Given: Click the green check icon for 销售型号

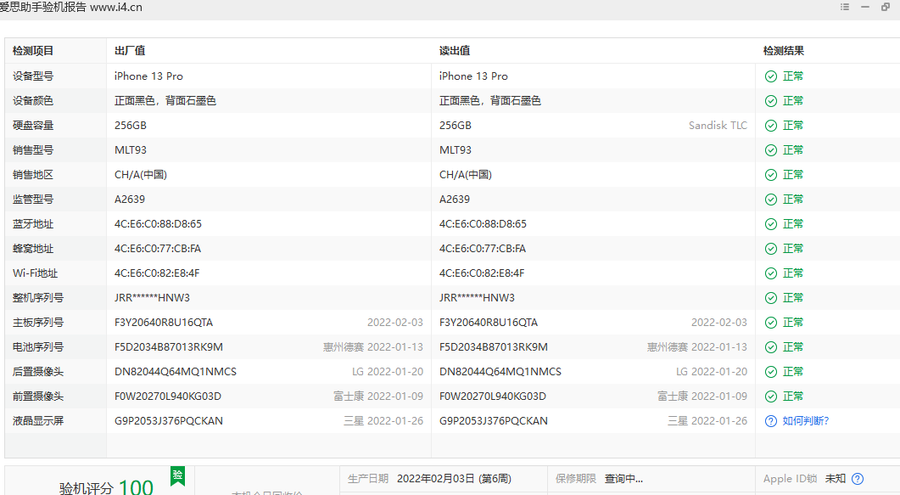Looking at the screenshot, I should tap(771, 150).
